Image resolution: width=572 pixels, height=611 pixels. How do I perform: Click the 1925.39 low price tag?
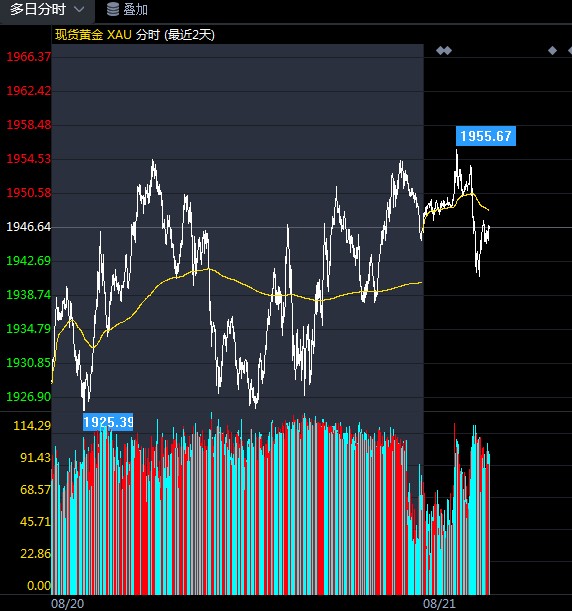(108, 422)
